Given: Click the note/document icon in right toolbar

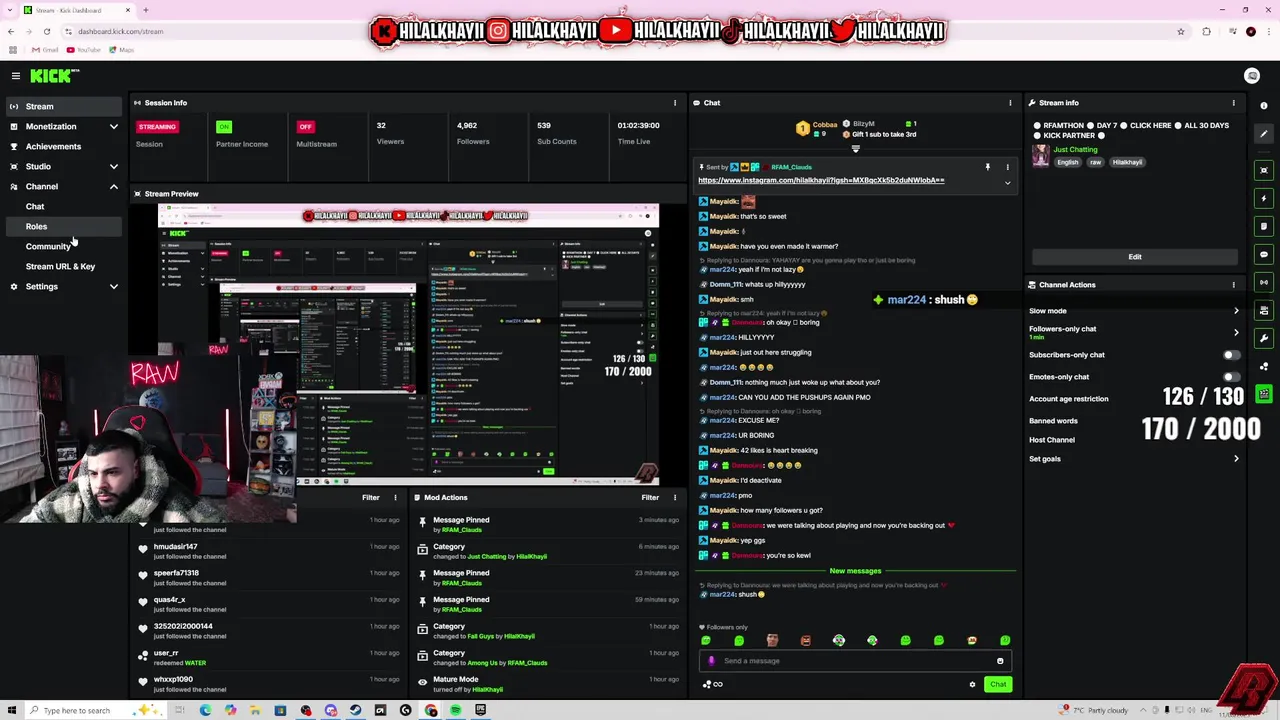Looking at the screenshot, I should tap(1265, 226).
